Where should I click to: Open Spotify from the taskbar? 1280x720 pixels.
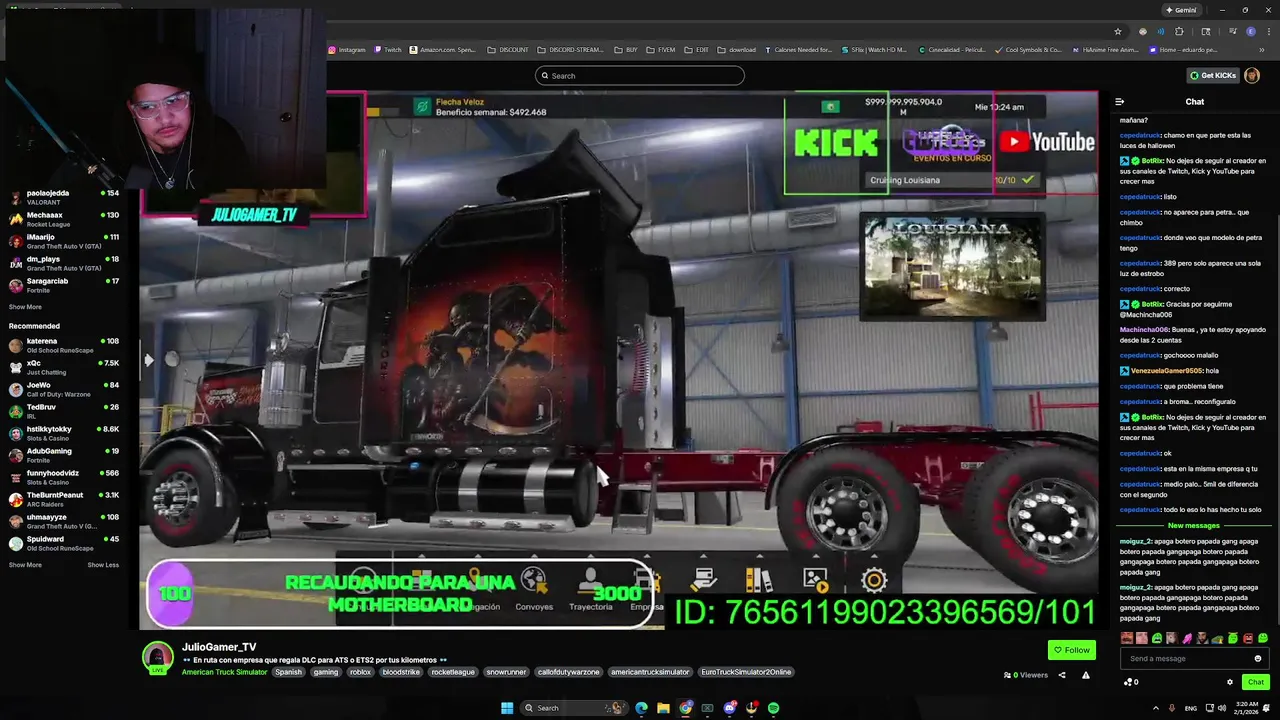point(773,708)
